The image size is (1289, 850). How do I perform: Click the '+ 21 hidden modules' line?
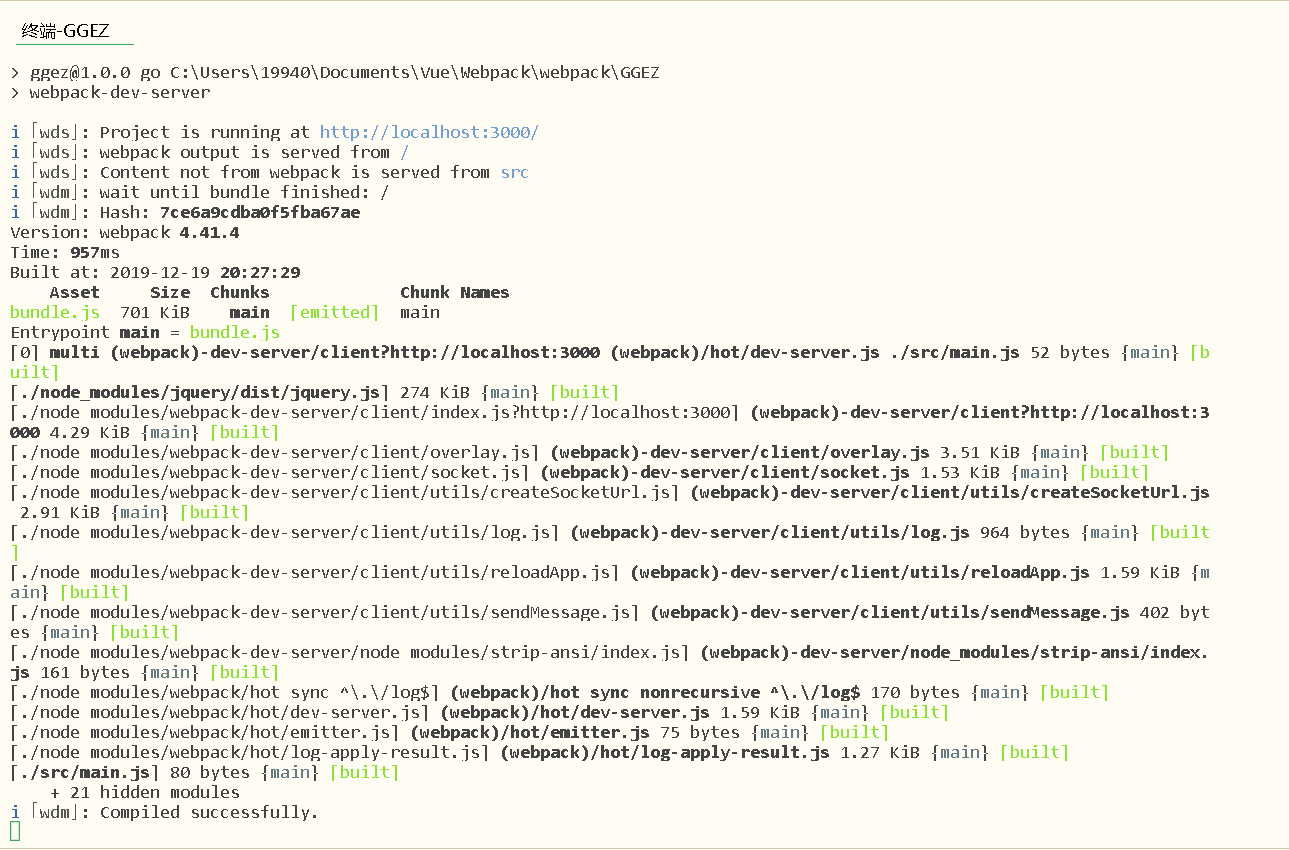[145, 792]
